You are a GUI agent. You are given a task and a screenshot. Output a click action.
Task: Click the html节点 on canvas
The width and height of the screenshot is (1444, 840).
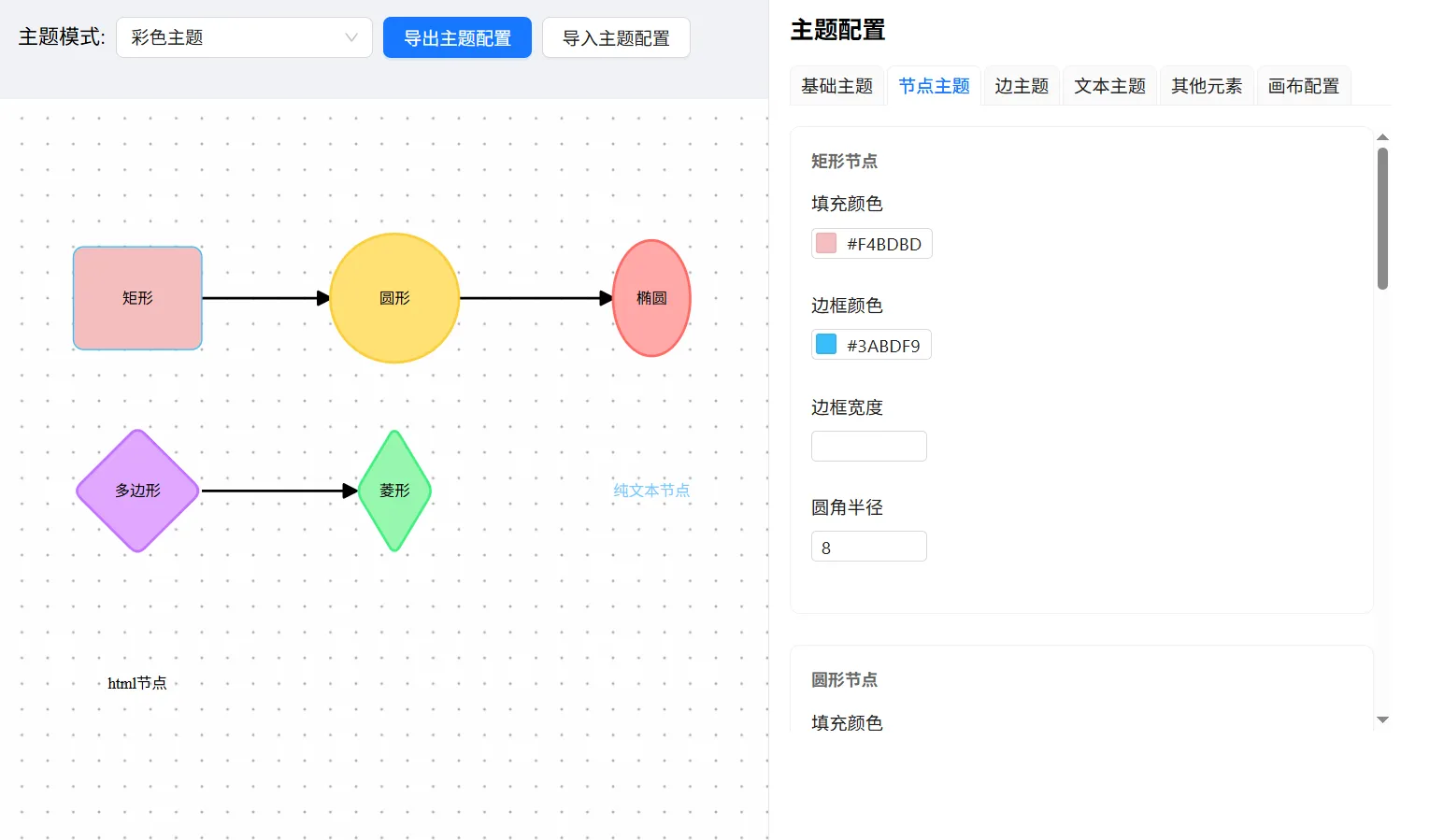coord(137,683)
